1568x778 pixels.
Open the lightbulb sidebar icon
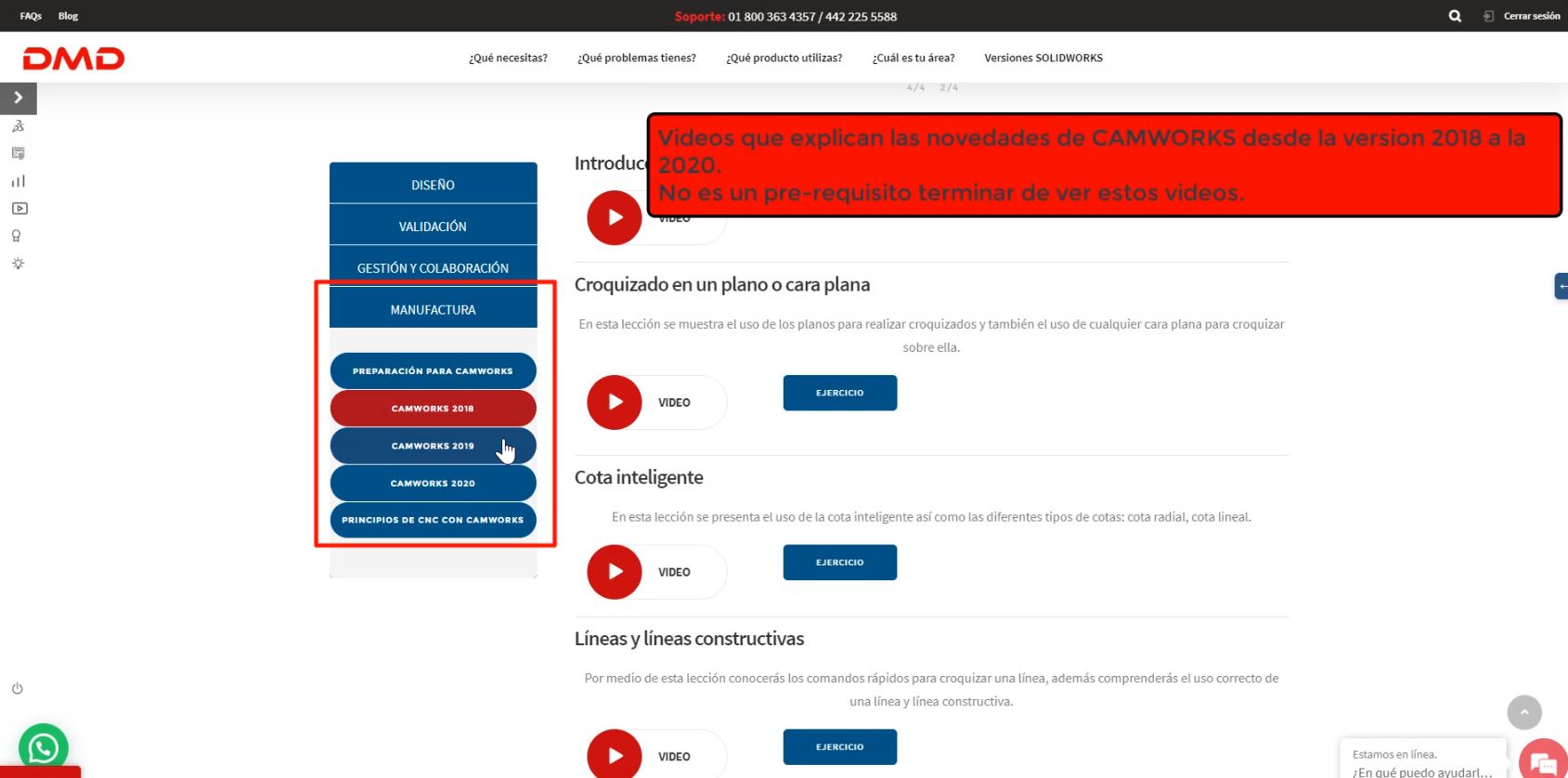(x=18, y=264)
